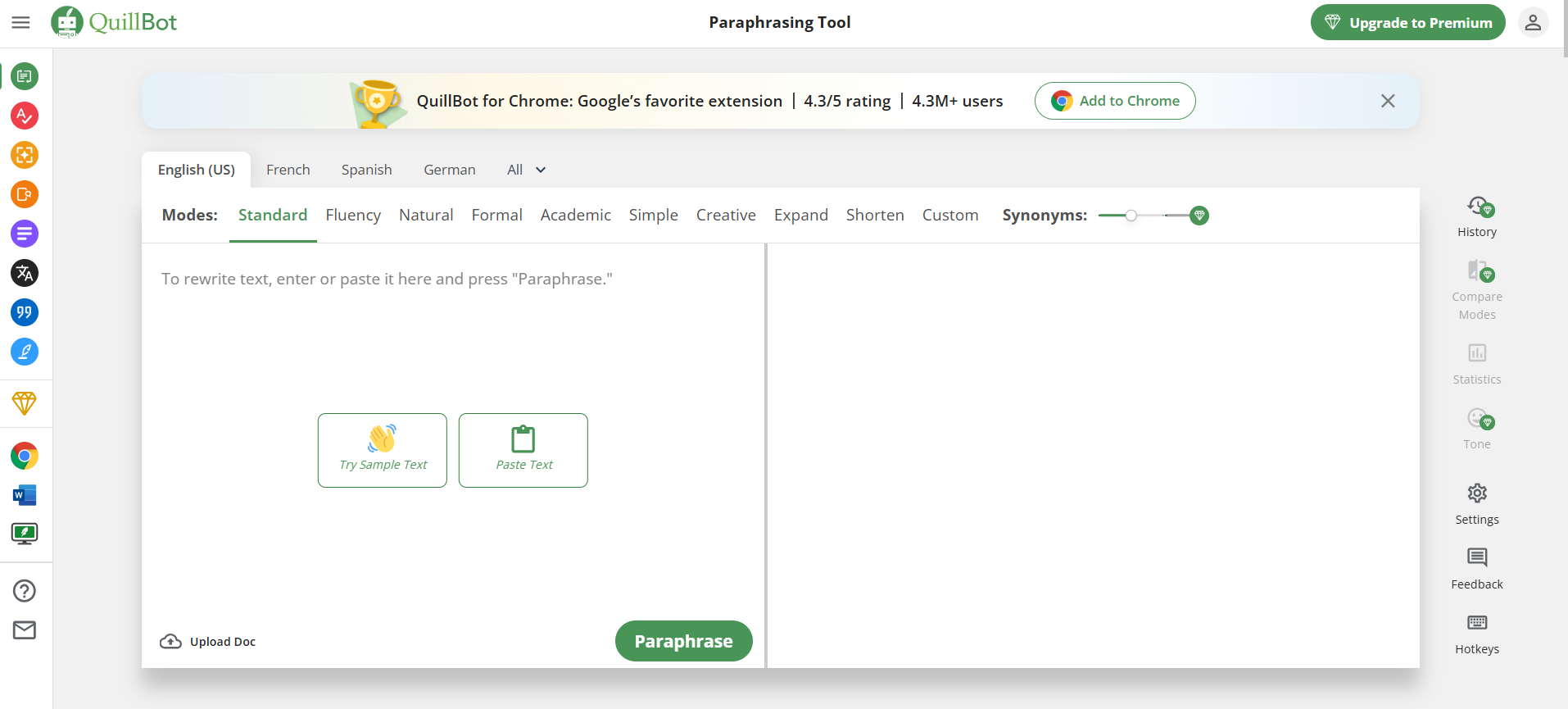Open the Citation Generator quote icon

pos(25,312)
